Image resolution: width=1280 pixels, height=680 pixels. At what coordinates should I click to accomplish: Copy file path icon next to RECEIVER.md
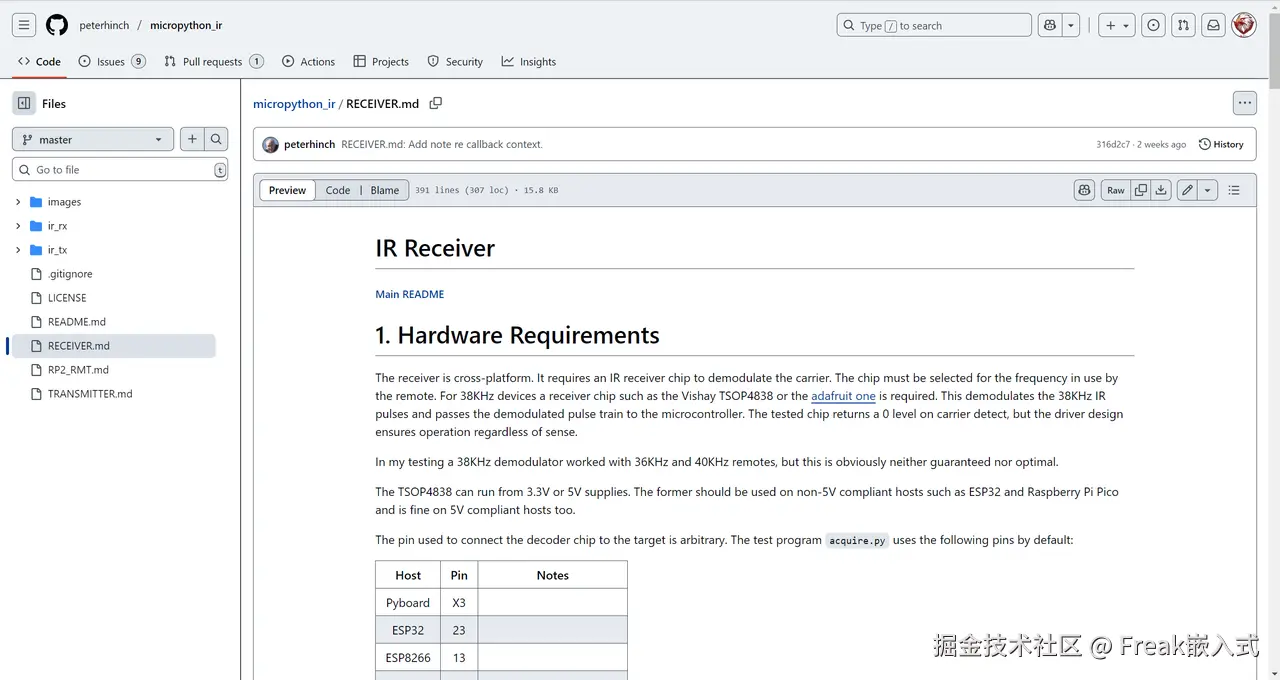[x=435, y=103]
